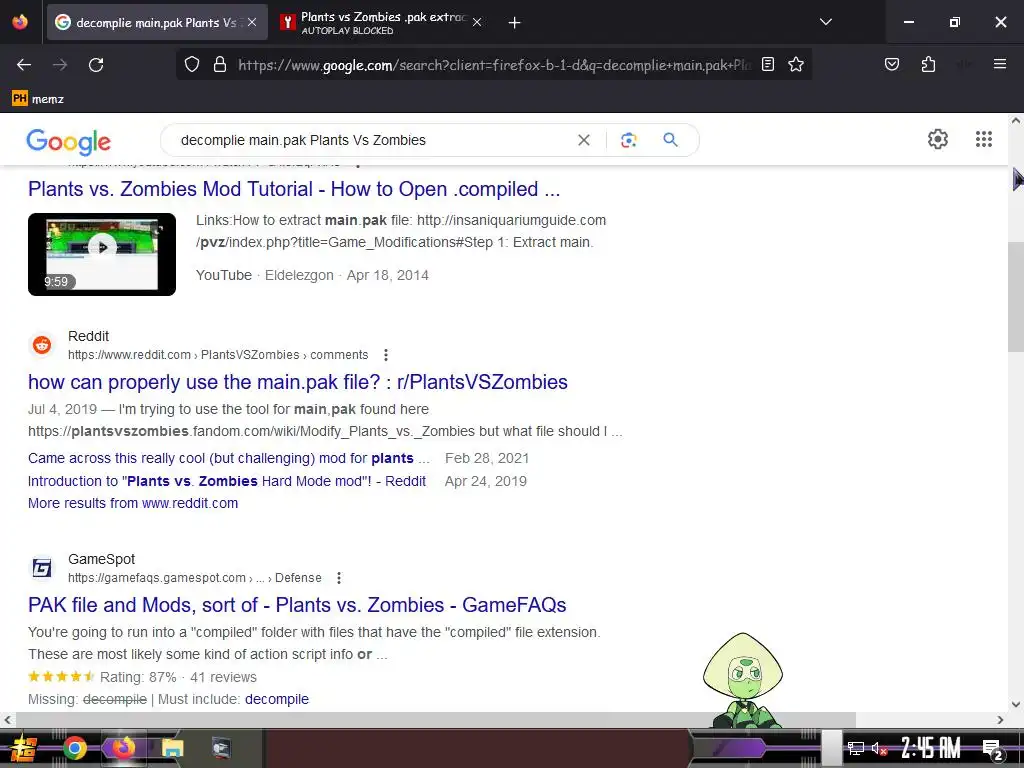Open Plants vs. Zombies Mod Tutorial result
Viewport: 1024px width, 768px height.
(294, 189)
